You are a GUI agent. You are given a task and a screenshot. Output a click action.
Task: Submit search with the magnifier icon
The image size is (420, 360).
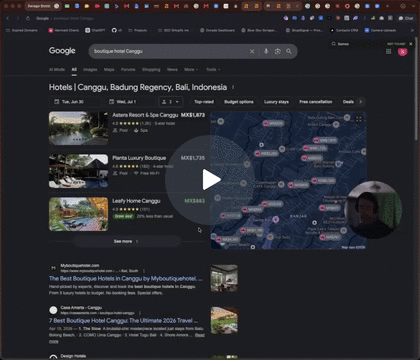coord(289,51)
